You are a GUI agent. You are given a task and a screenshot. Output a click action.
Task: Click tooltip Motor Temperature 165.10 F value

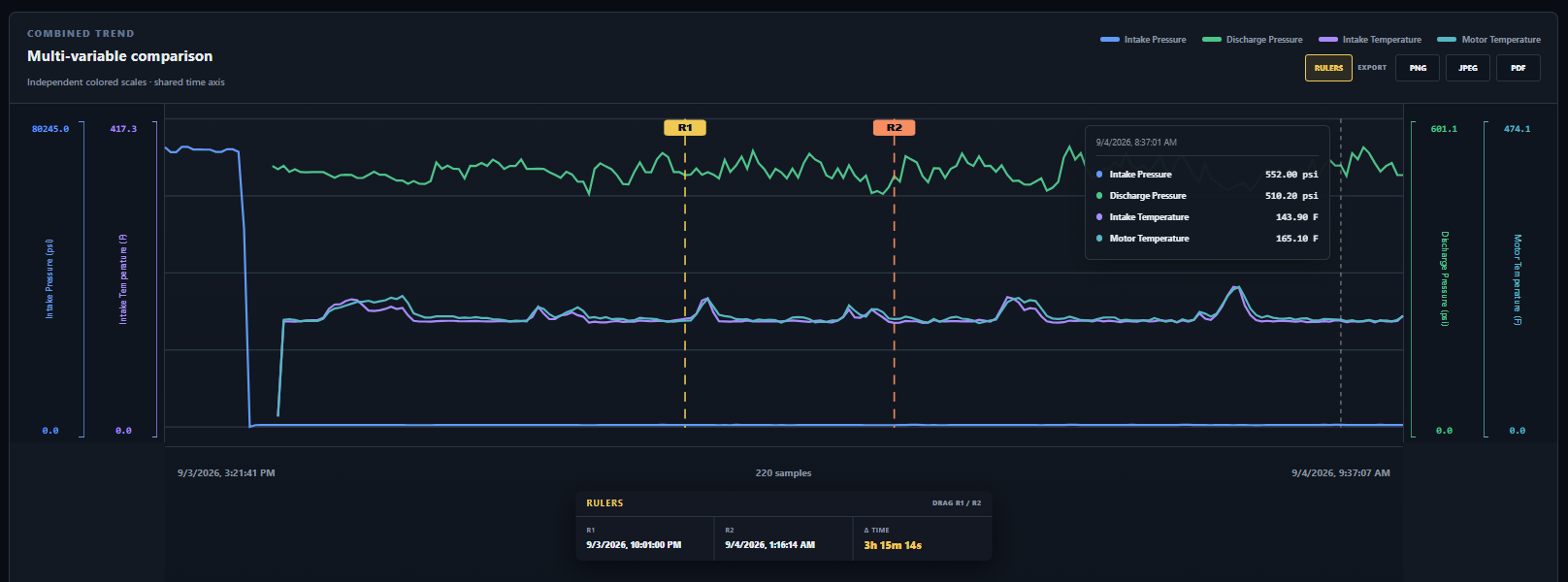[1296, 239]
